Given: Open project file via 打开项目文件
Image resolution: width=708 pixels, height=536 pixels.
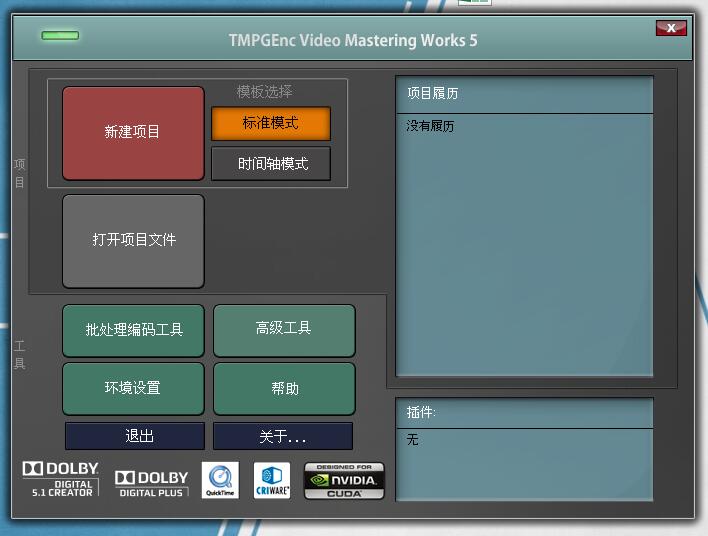Looking at the screenshot, I should click(x=133, y=241).
